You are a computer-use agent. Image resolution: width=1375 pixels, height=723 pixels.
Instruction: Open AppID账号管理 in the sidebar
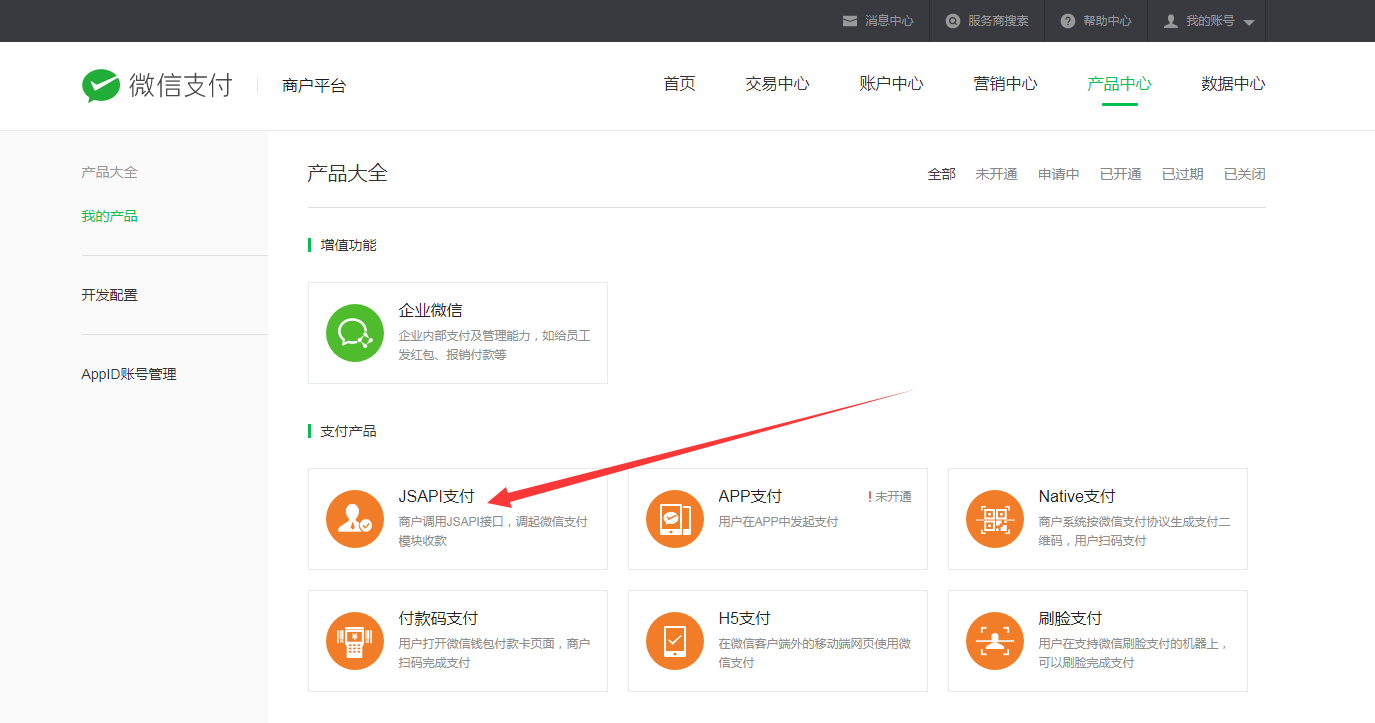coord(128,374)
